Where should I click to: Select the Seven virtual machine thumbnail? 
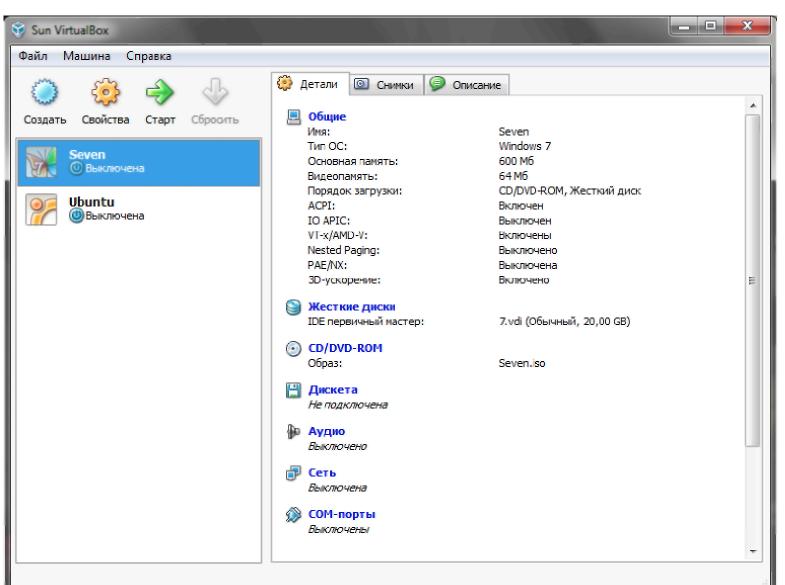pyautogui.click(x=41, y=162)
